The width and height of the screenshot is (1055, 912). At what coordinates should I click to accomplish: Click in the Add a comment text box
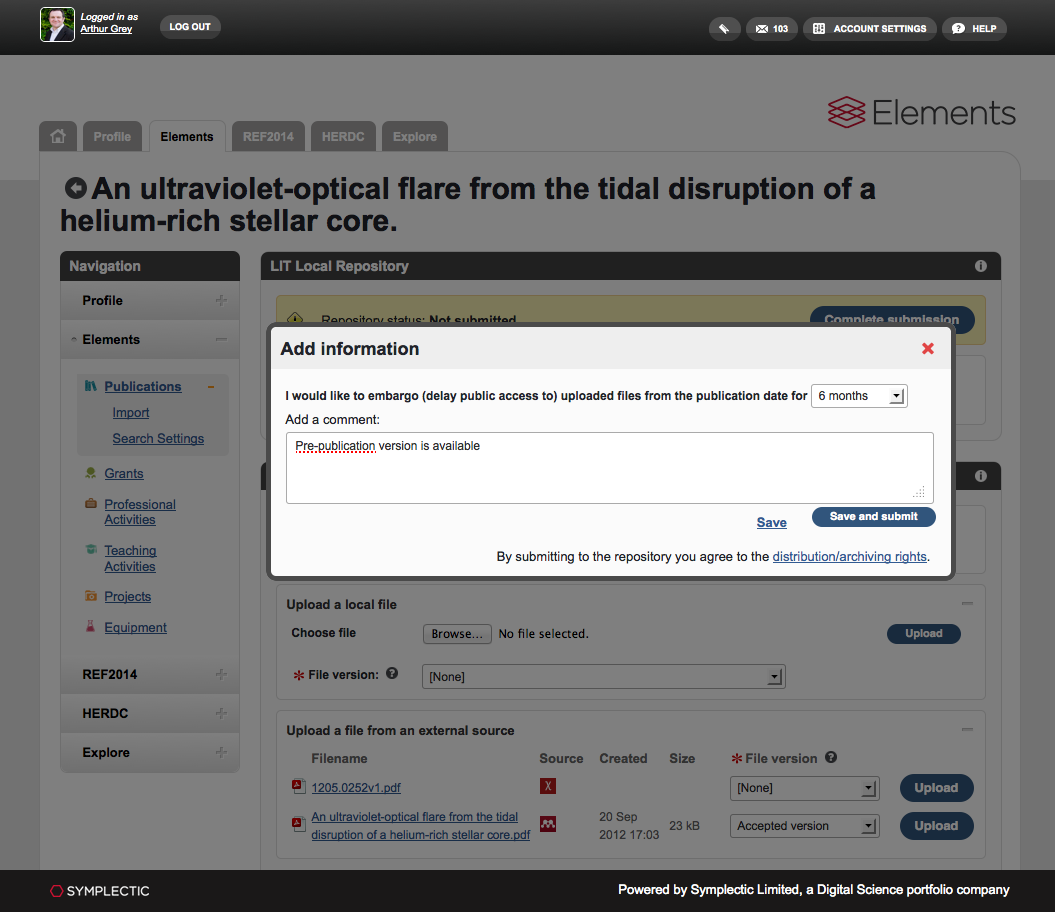(608, 468)
